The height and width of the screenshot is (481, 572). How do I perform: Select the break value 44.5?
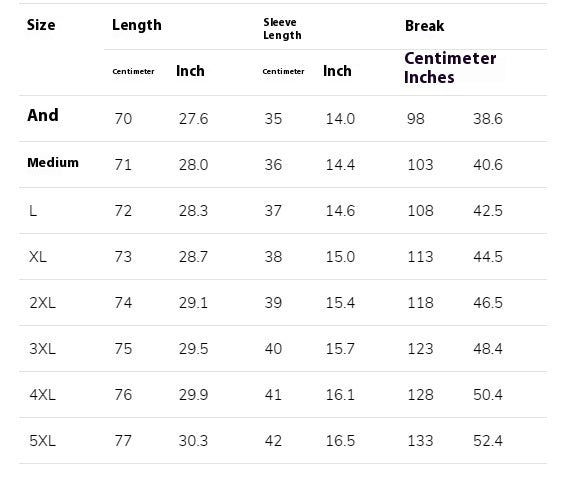[x=488, y=257]
